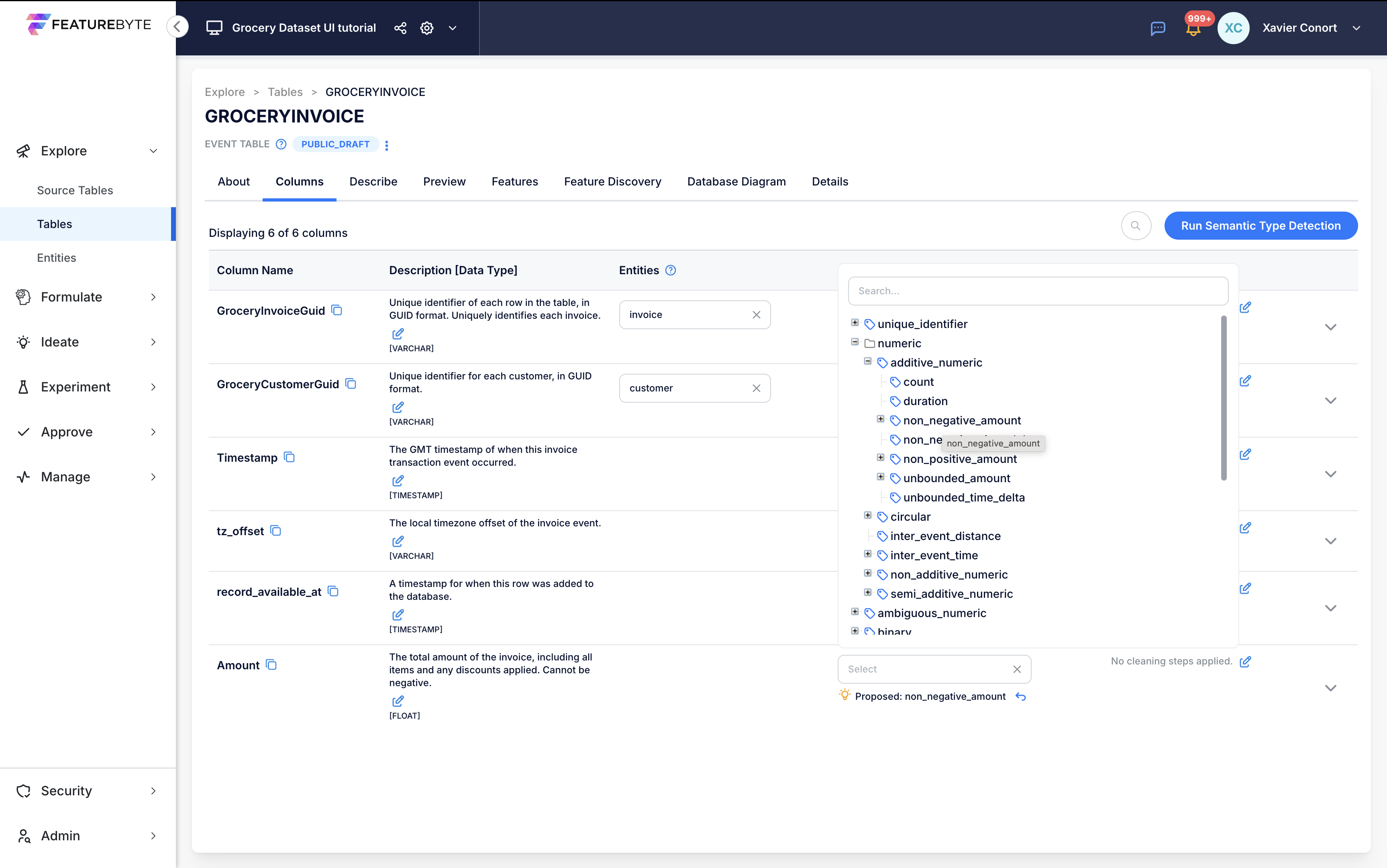Screen dimensions: 1387x868
Task: Open the user menu dropdown next to Xavier Conort
Action: pyautogui.click(x=1356, y=28)
